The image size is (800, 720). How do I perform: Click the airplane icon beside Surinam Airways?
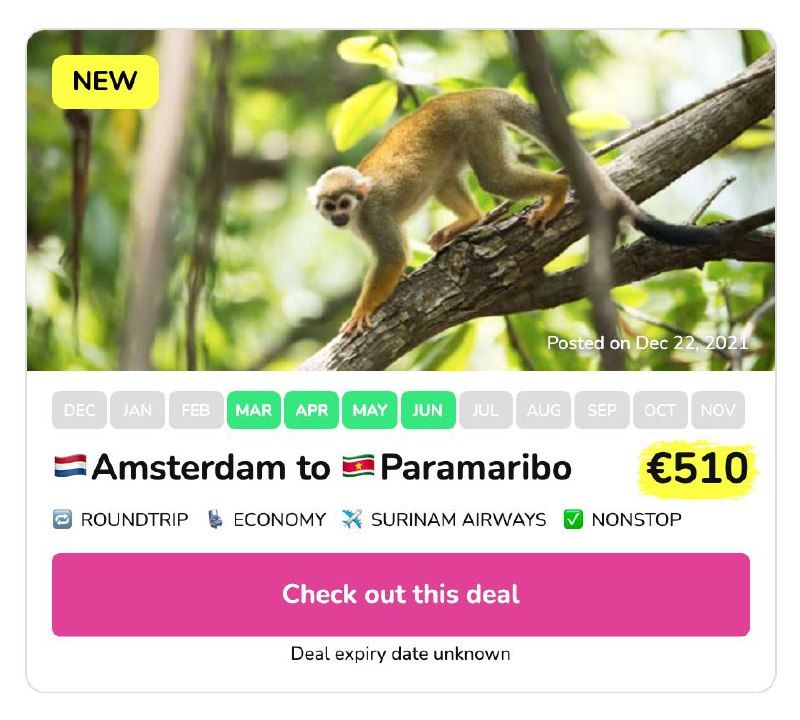tap(351, 519)
